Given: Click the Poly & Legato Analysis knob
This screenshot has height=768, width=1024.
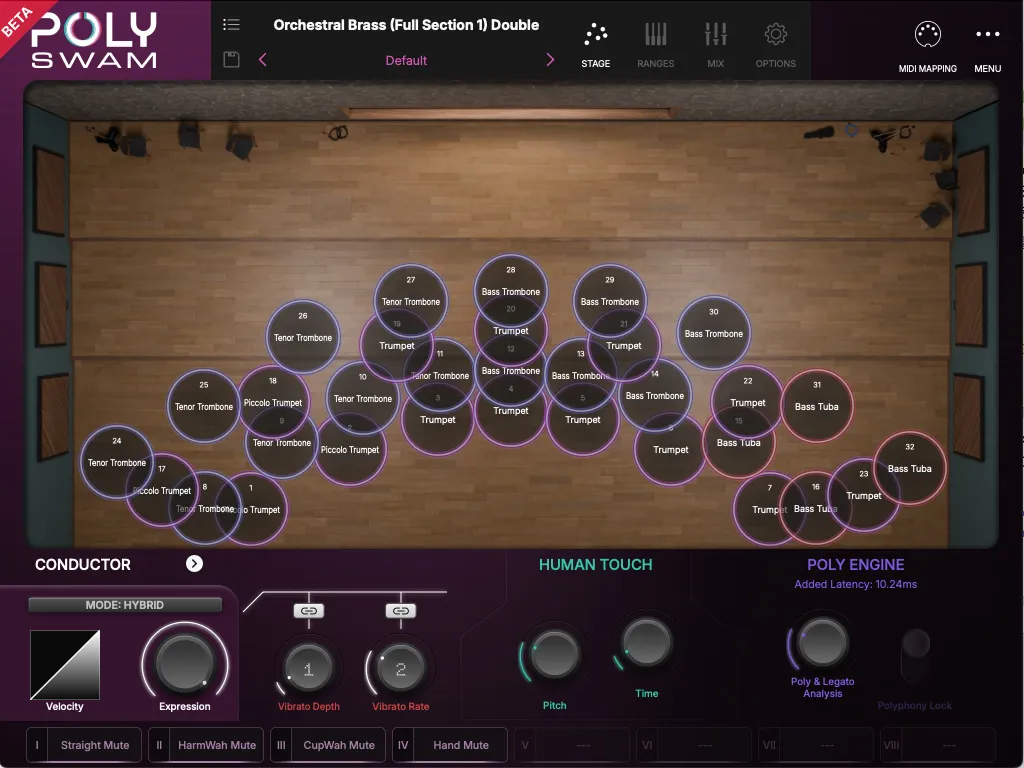Looking at the screenshot, I should (x=823, y=642).
